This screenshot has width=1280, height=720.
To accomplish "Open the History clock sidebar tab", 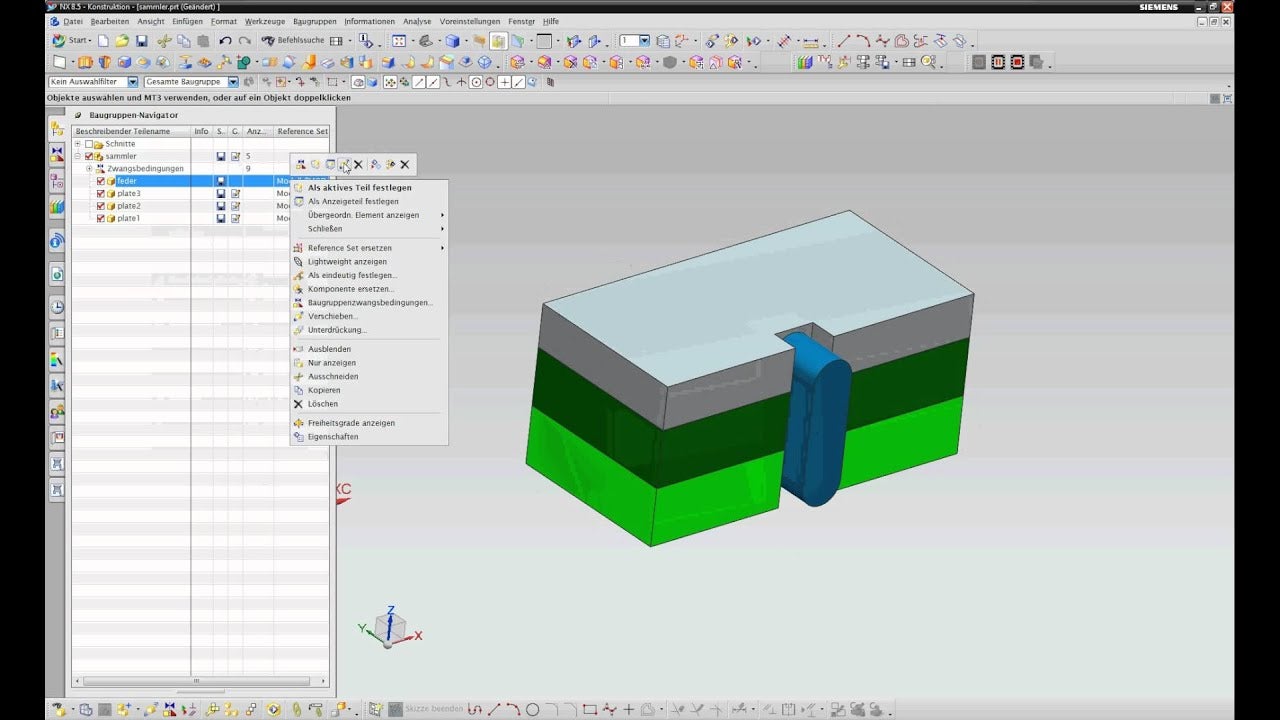I will (x=57, y=307).
